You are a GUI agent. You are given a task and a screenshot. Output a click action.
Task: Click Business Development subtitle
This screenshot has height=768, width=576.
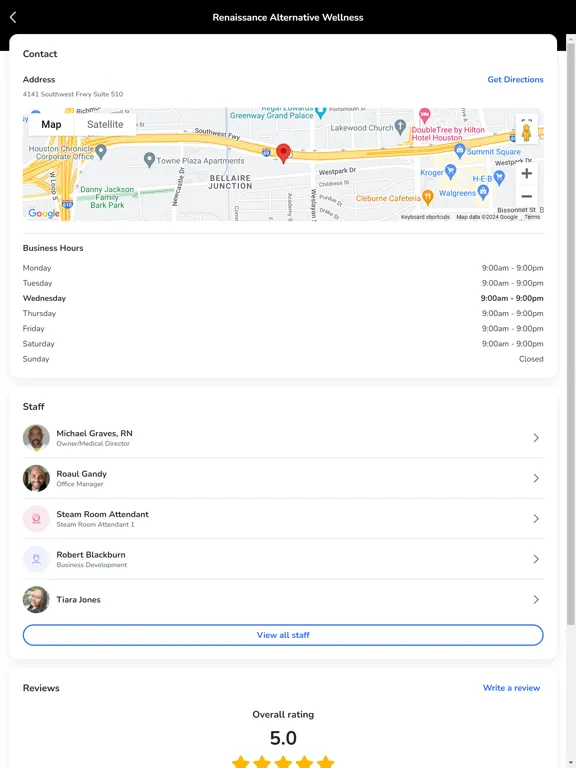tap(92, 565)
